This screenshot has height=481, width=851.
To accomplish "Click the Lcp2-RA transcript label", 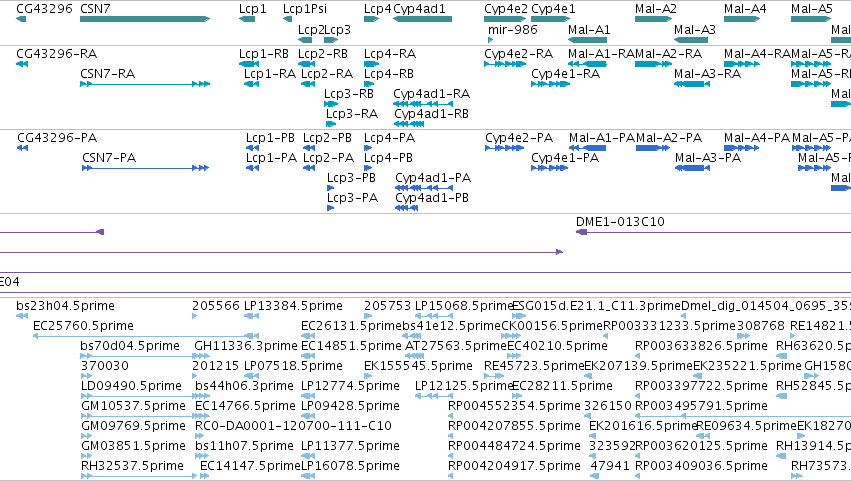I will point(327,74).
